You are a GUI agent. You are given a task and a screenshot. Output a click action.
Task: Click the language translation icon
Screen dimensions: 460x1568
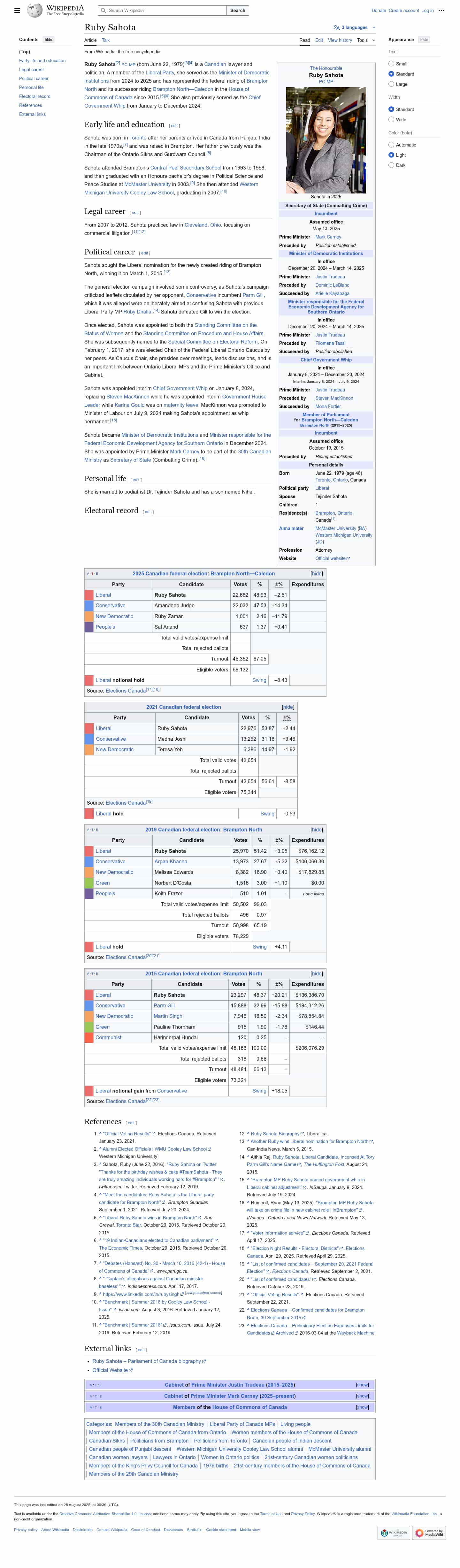tap(336, 27)
